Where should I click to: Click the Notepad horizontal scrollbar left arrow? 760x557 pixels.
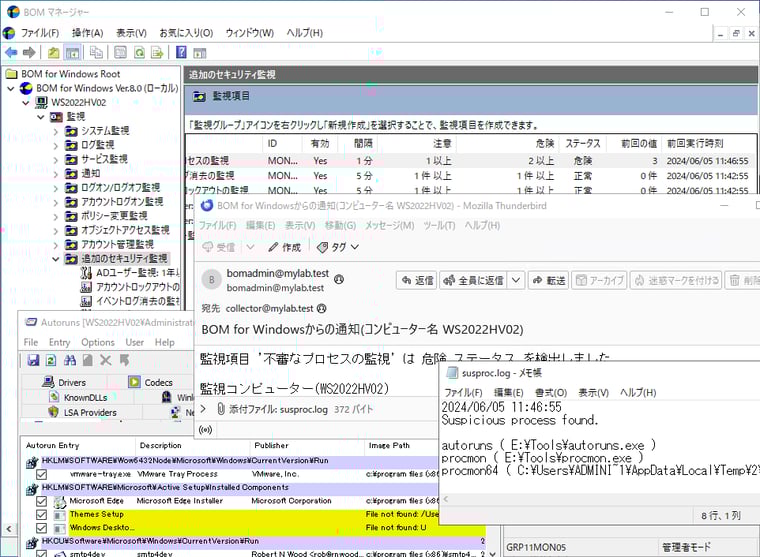tap(445, 498)
